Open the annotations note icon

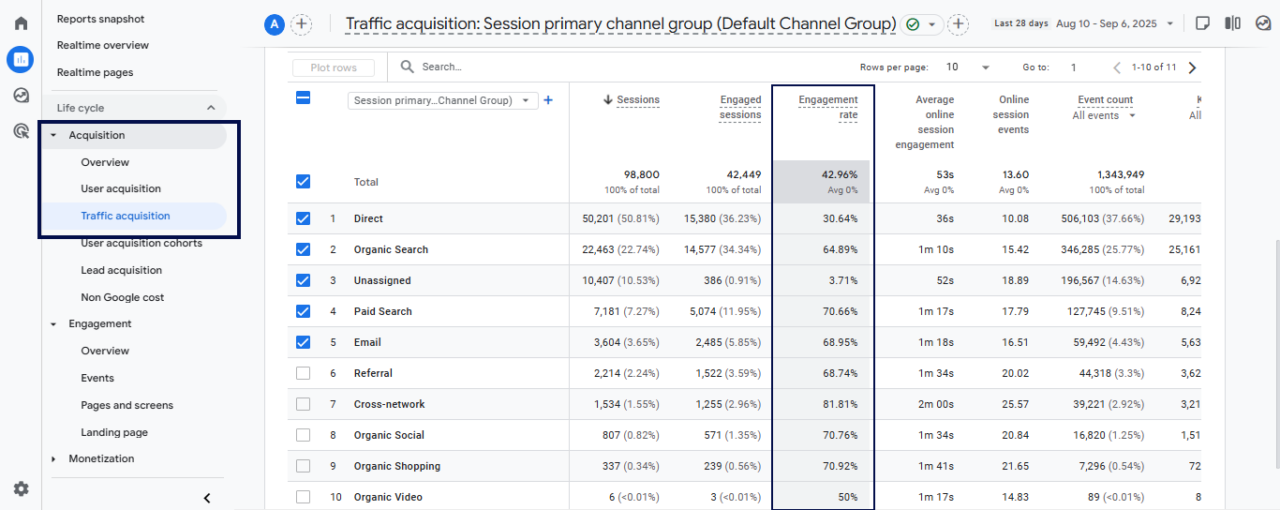click(1203, 24)
